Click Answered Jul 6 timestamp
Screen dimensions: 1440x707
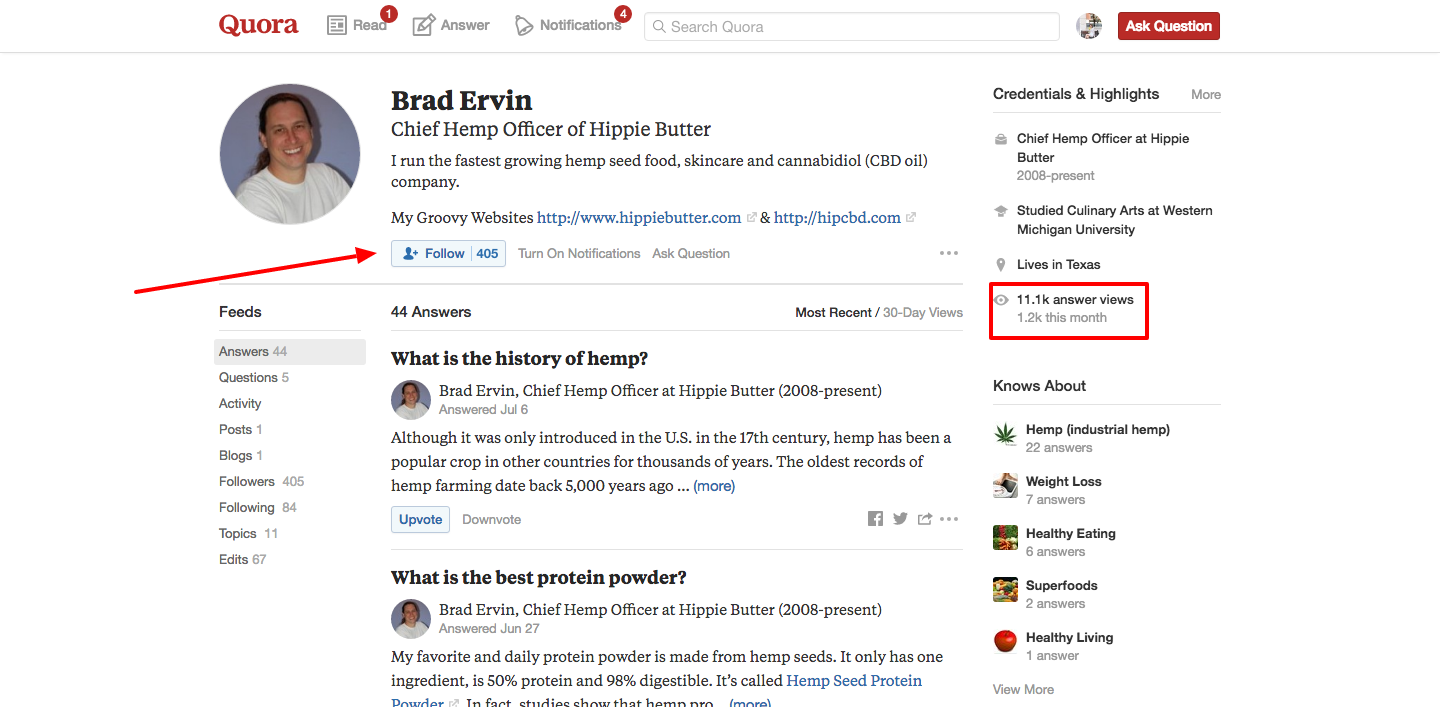pyautogui.click(x=483, y=410)
